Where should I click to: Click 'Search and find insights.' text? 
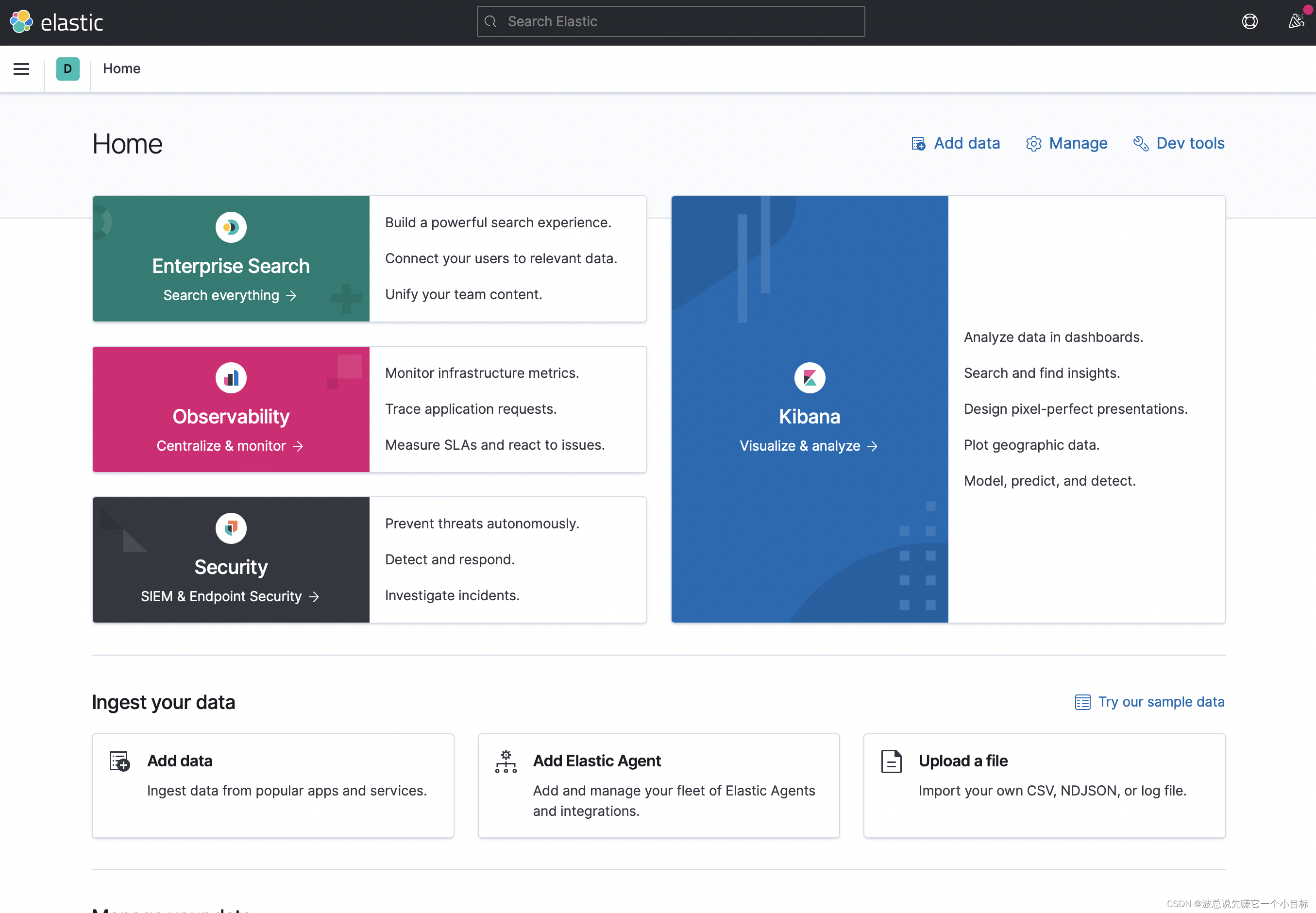point(1042,373)
